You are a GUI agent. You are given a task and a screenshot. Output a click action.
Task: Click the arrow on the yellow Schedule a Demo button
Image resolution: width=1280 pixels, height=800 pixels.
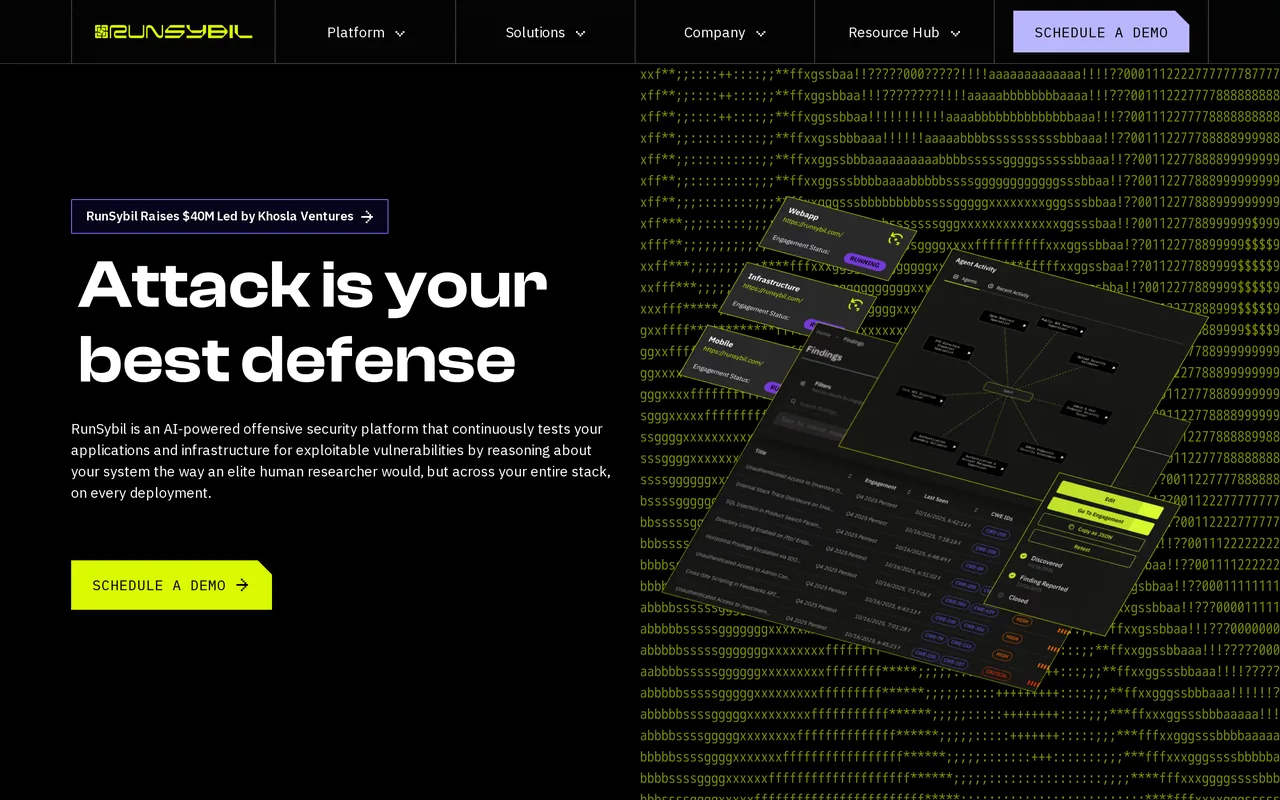pos(242,585)
